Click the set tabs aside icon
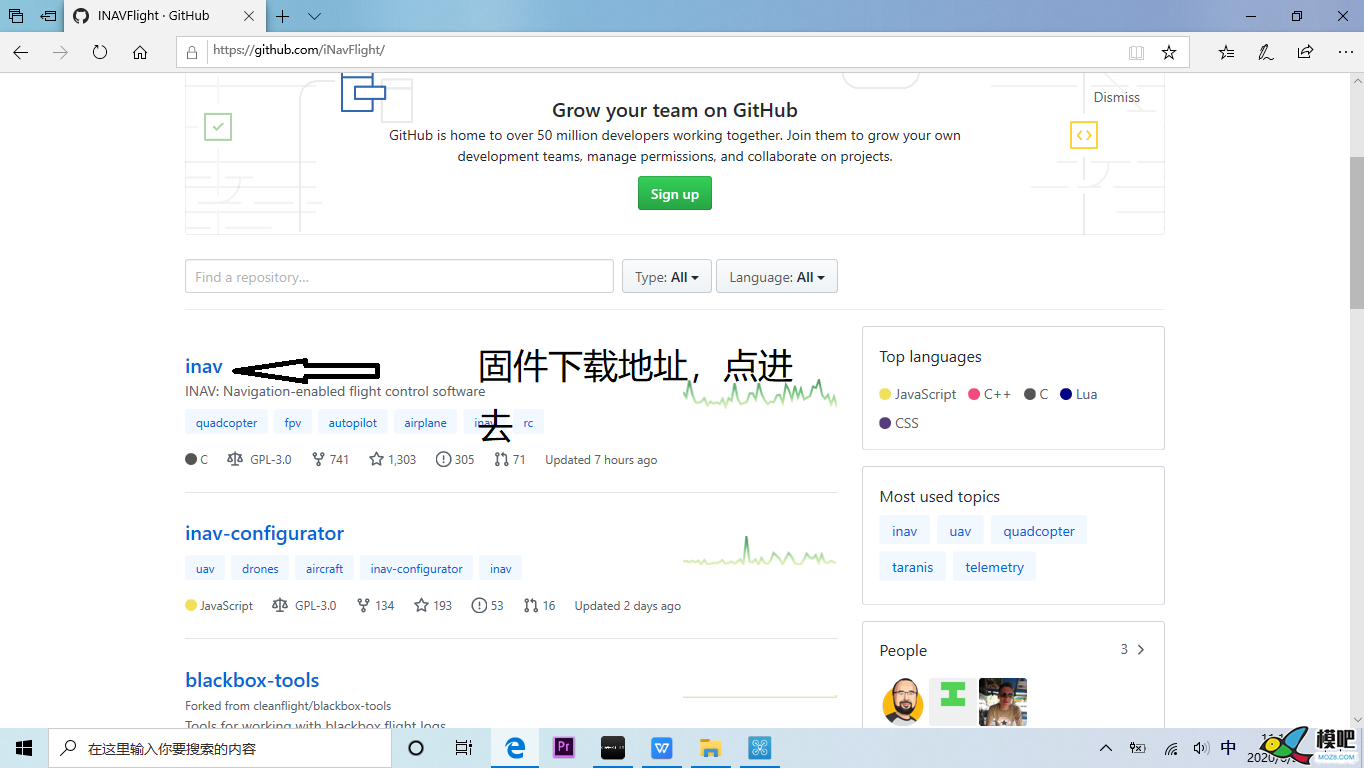This screenshot has height=772, width=1364. tap(48, 16)
